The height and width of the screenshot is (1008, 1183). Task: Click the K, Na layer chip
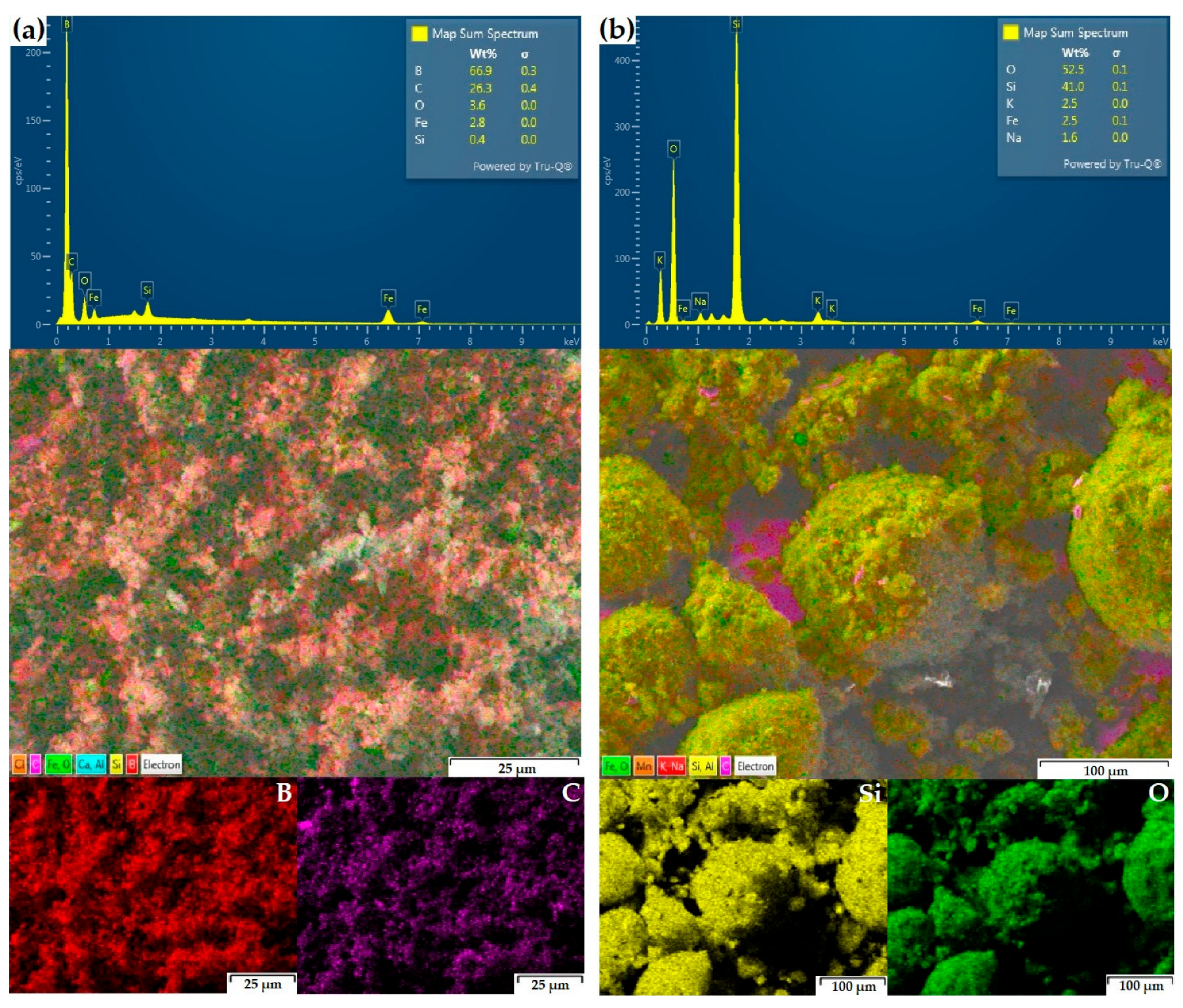coord(671,766)
